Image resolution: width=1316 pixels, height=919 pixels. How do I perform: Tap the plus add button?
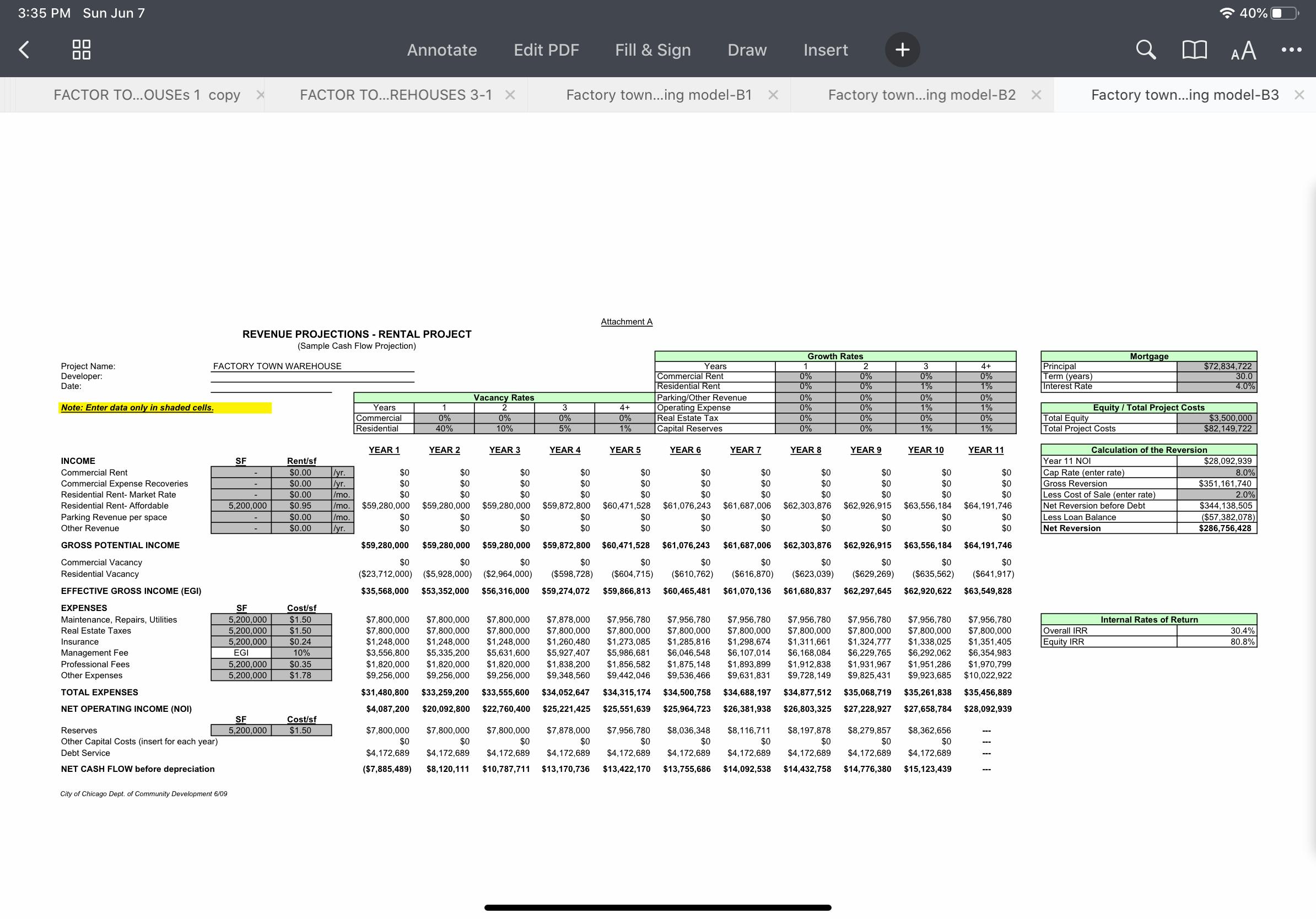[902, 50]
